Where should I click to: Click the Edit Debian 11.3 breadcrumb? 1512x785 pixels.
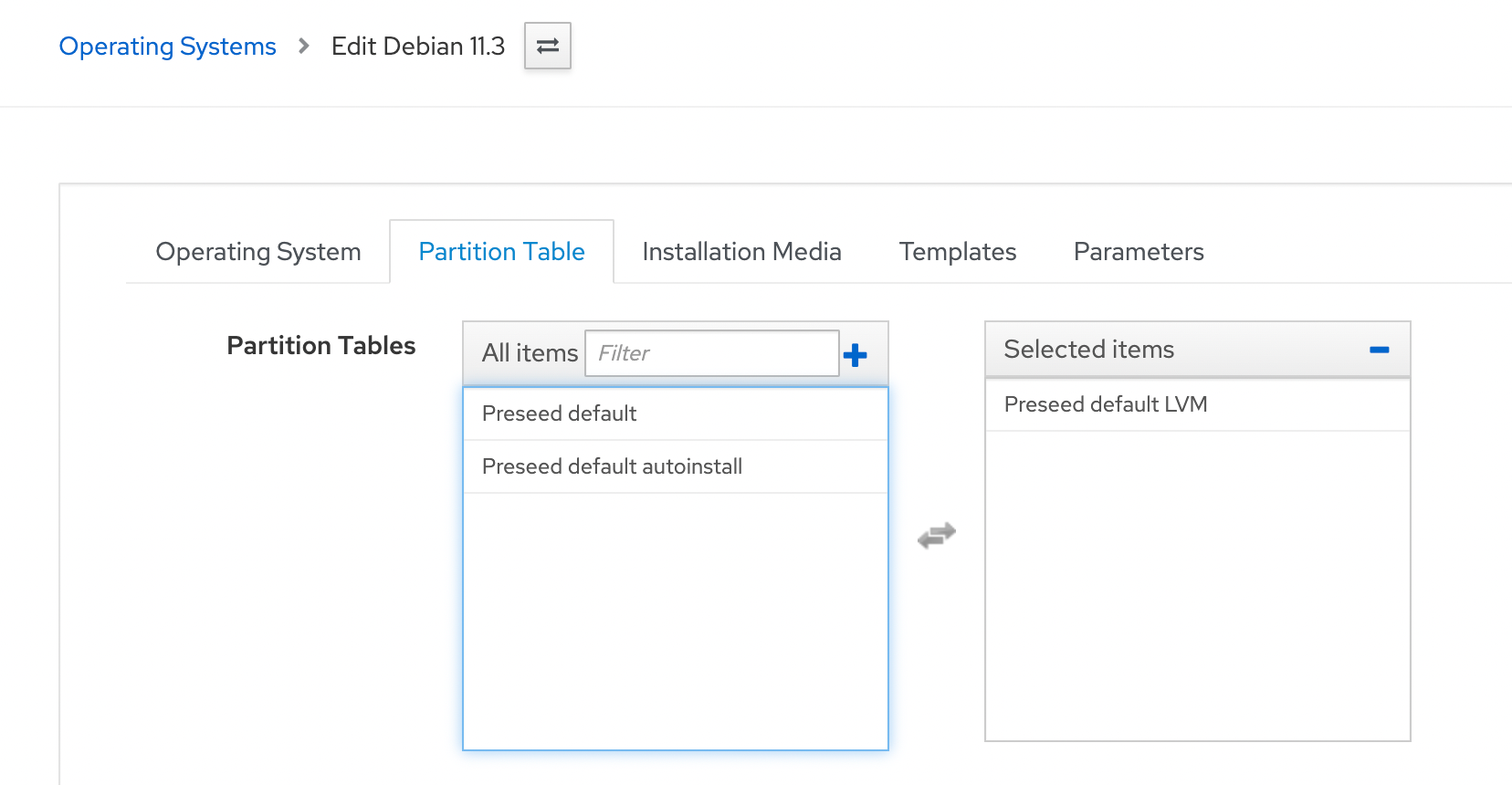pos(417,46)
